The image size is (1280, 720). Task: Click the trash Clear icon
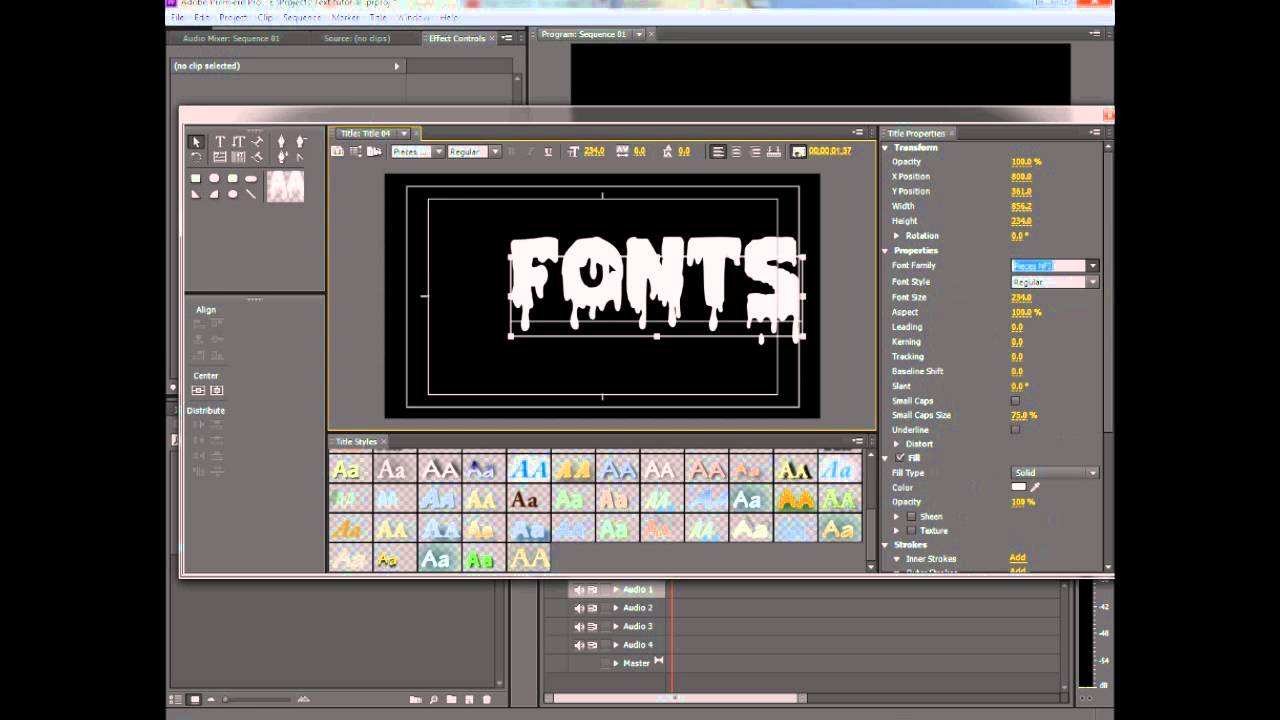point(487,699)
